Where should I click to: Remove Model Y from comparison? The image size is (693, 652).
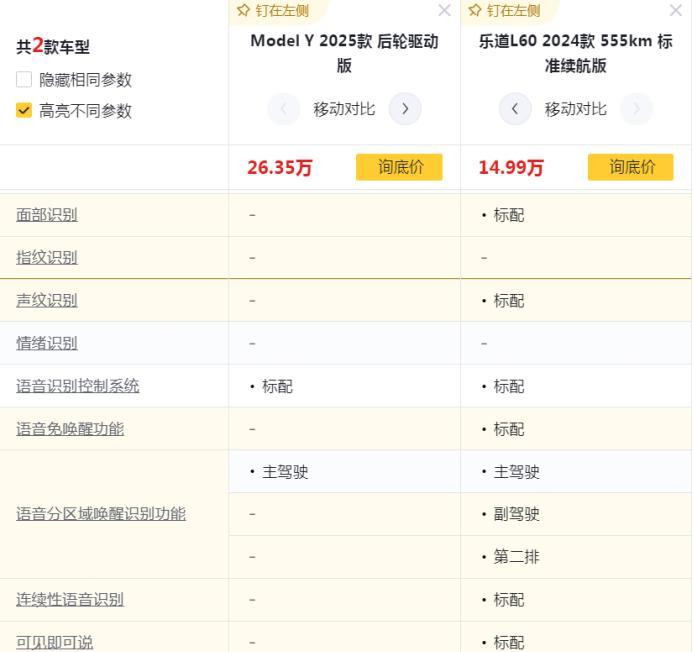[444, 10]
